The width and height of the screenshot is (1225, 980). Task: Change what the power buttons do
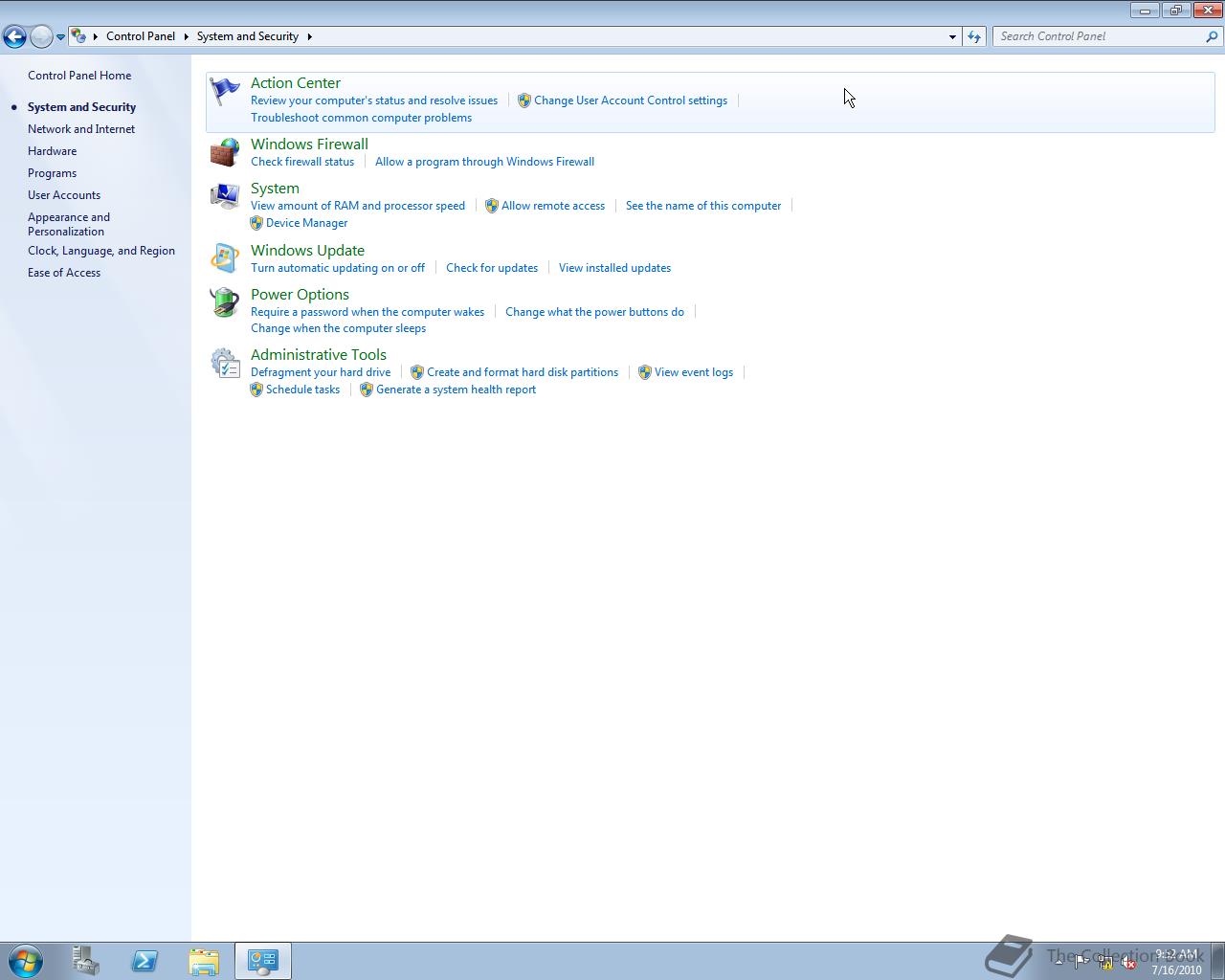click(594, 312)
